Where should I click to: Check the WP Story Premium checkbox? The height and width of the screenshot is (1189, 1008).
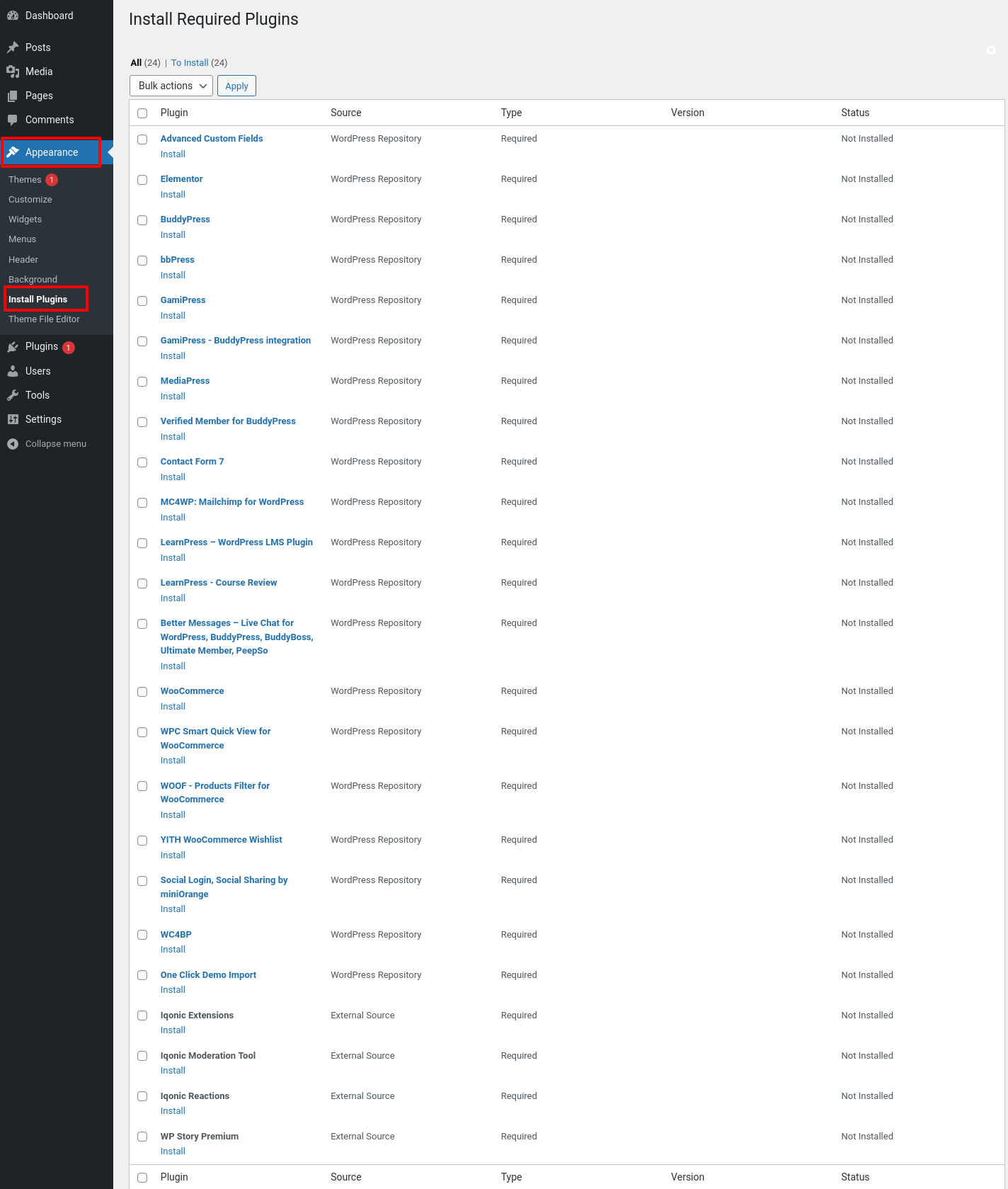tap(142, 1137)
